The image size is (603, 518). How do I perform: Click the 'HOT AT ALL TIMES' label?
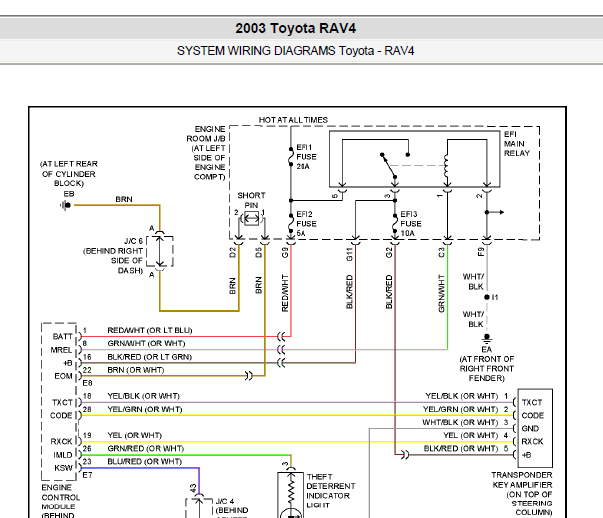click(x=293, y=120)
